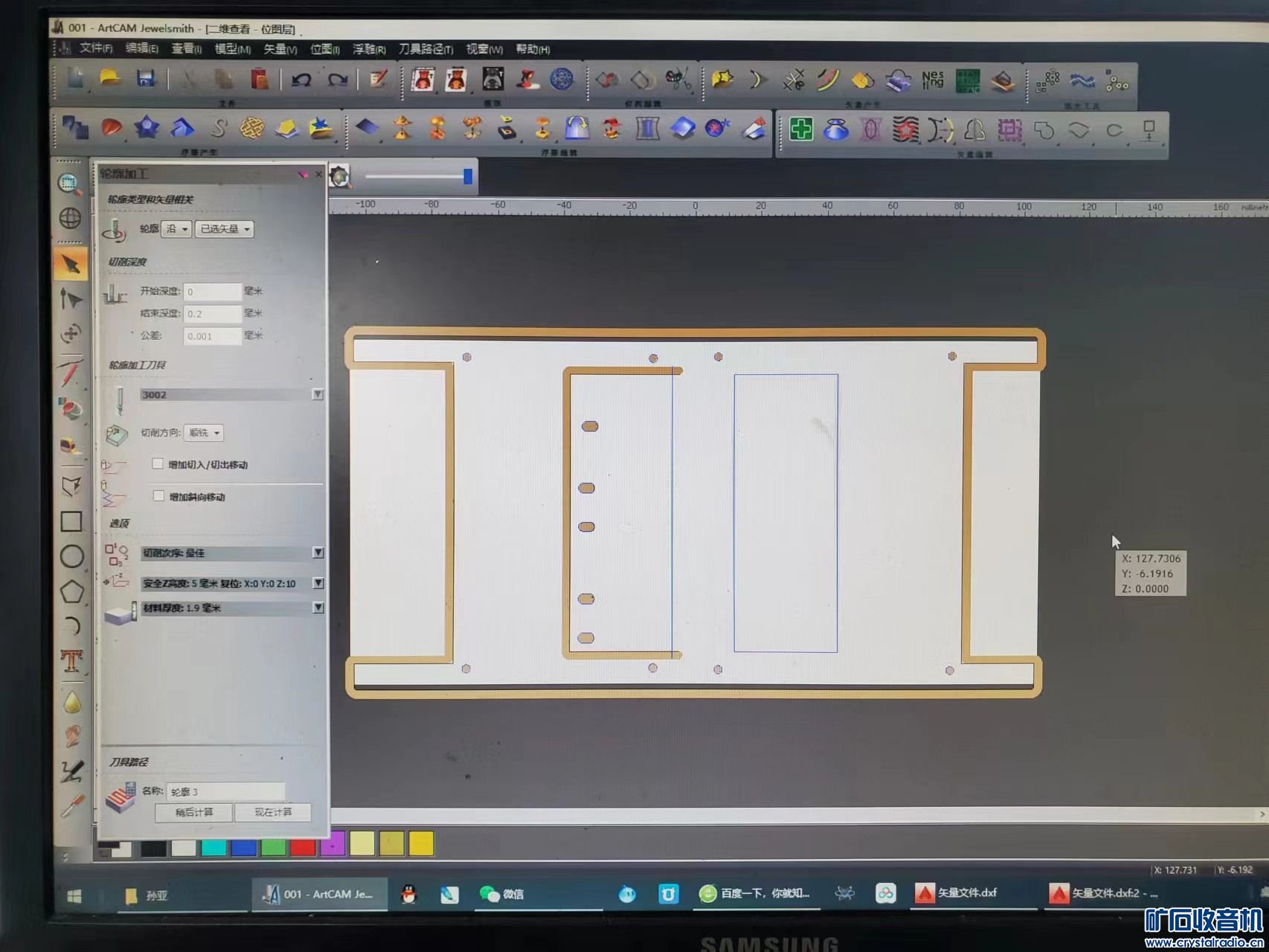1269x952 pixels.
Task: Select the text T tool
Action: click(71, 660)
